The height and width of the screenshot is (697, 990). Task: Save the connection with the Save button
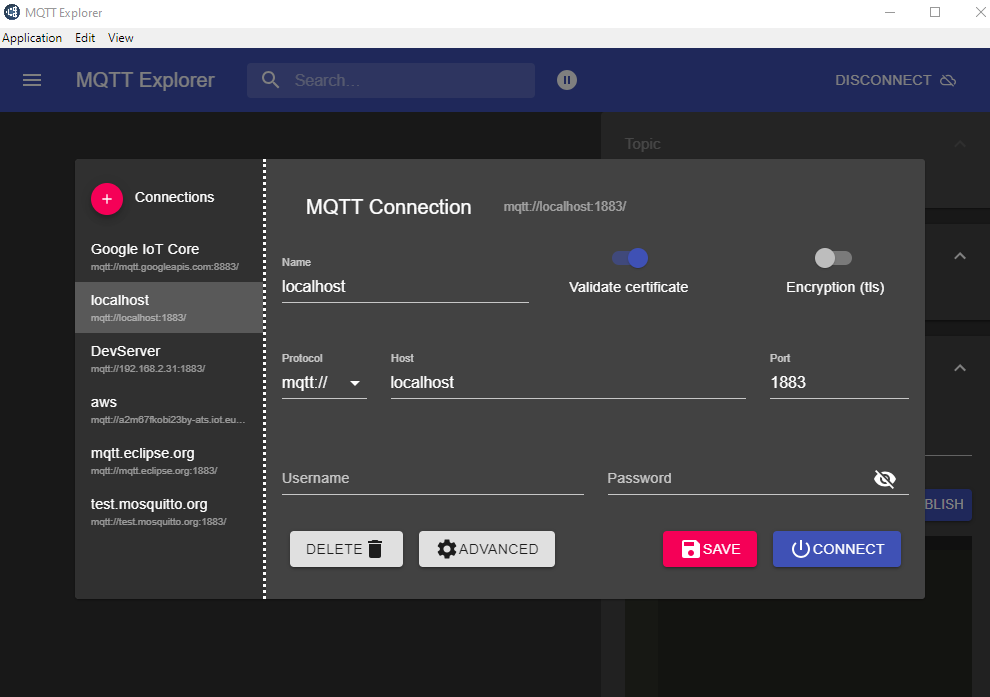coord(710,549)
